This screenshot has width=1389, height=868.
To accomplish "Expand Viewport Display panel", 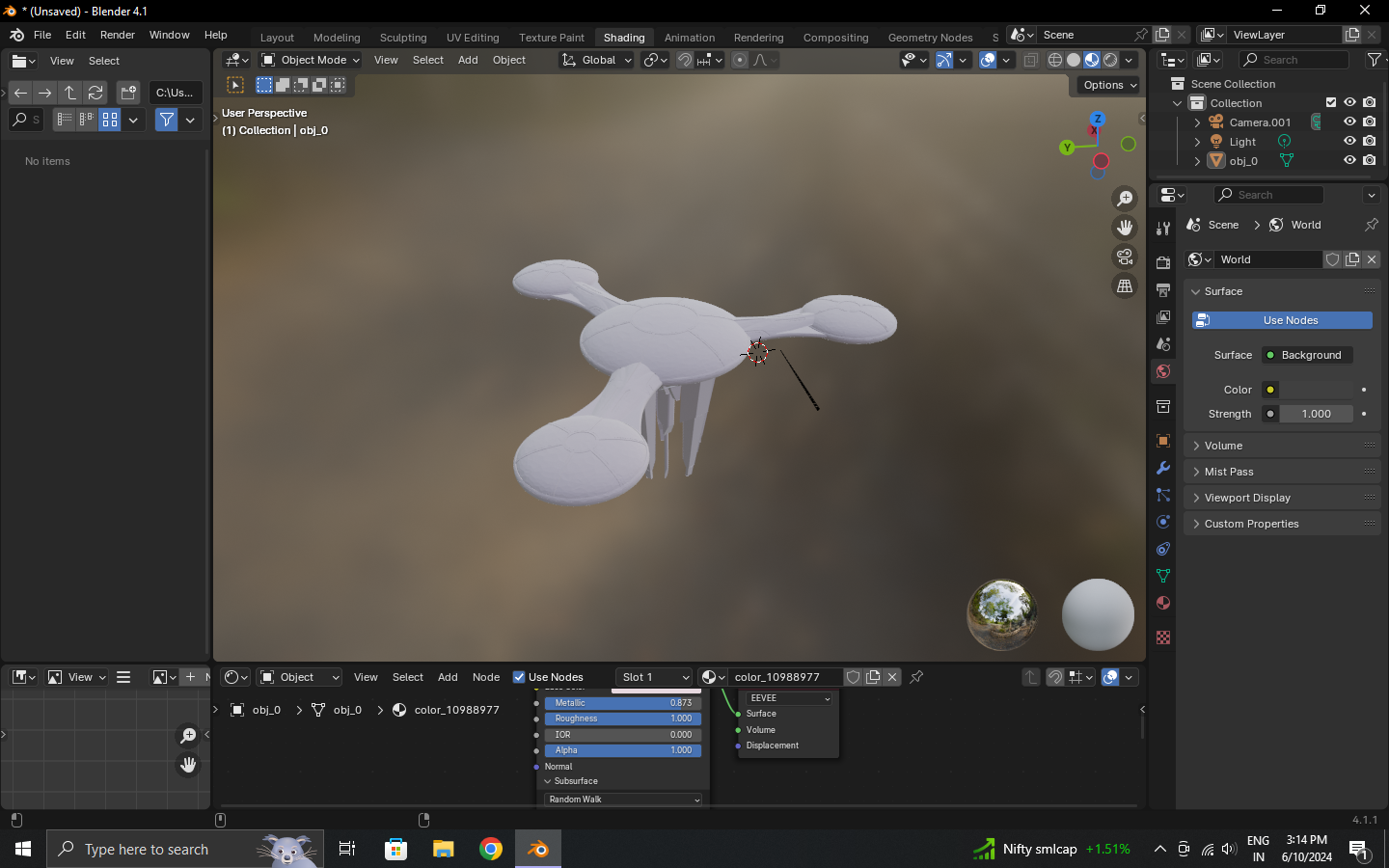I will [x=1282, y=498].
